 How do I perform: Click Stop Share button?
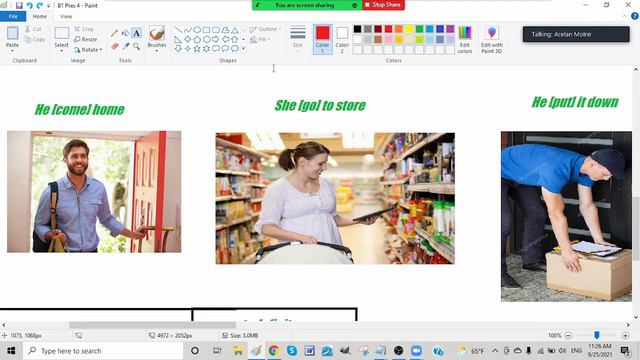tap(383, 5)
